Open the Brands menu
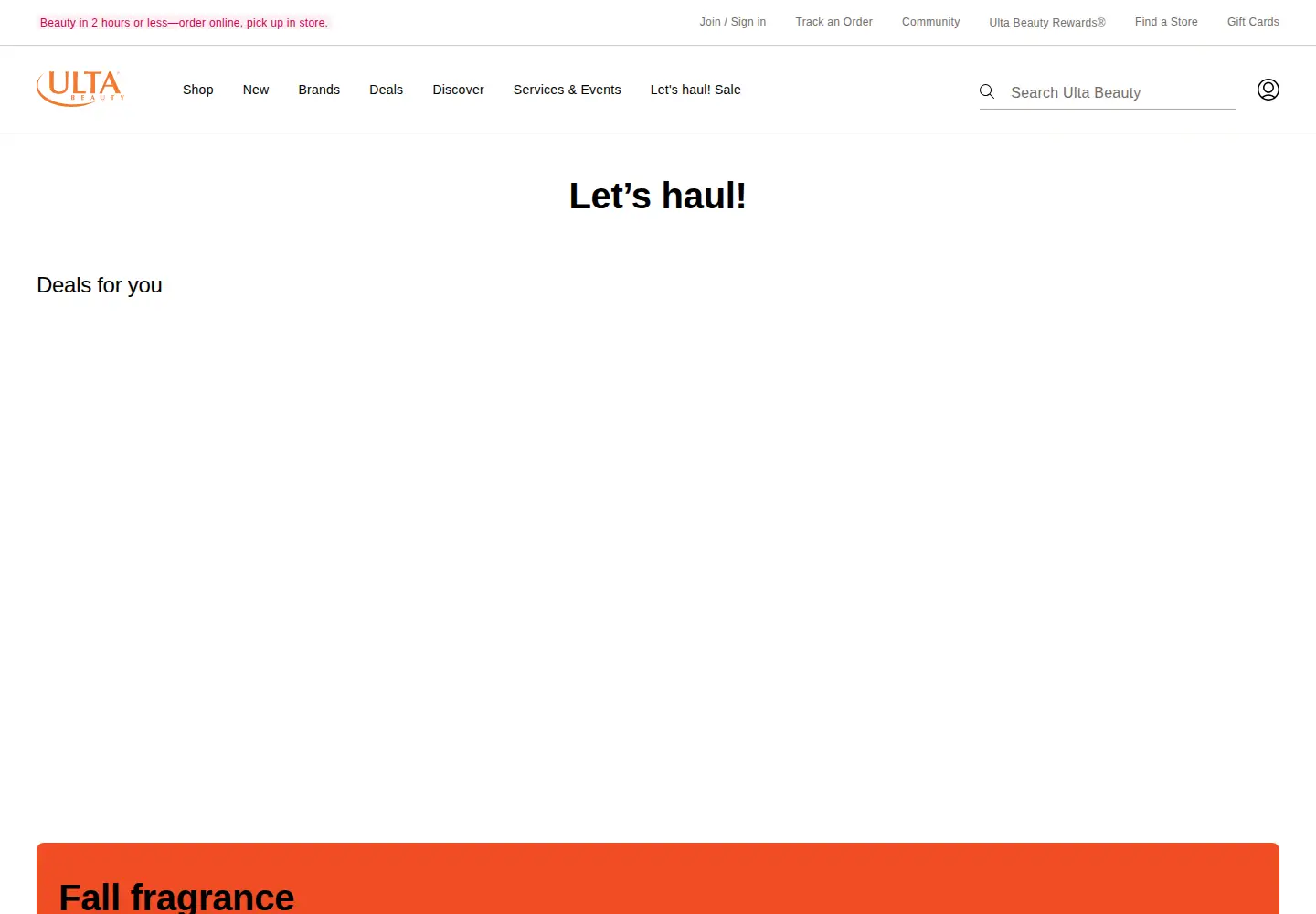1316x914 pixels. pos(319,90)
